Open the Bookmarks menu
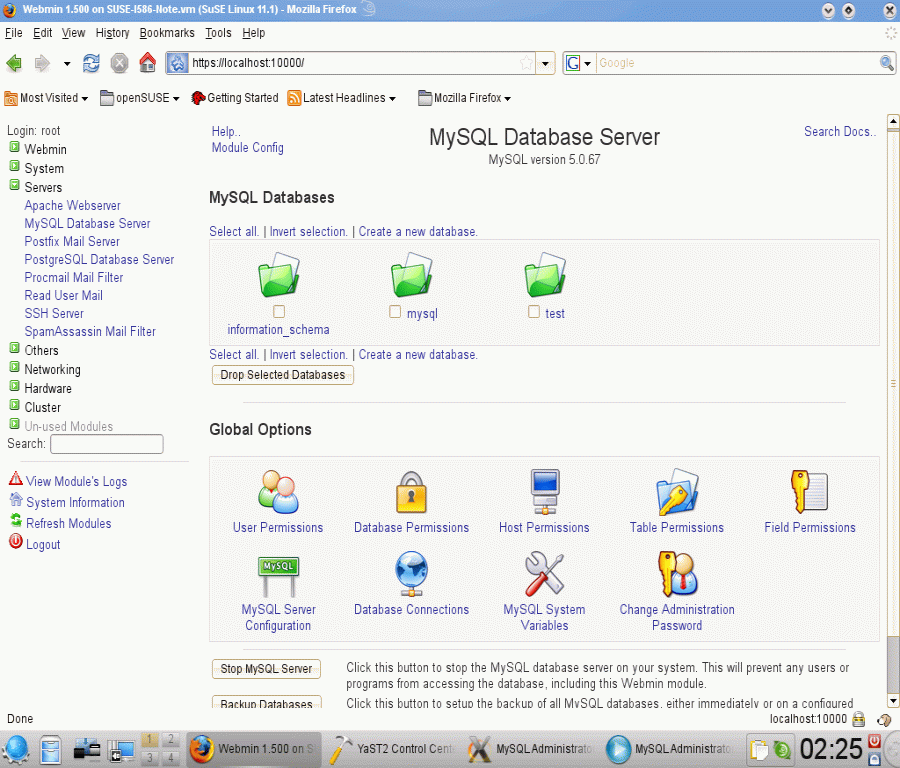The height and width of the screenshot is (768, 900). (x=167, y=33)
